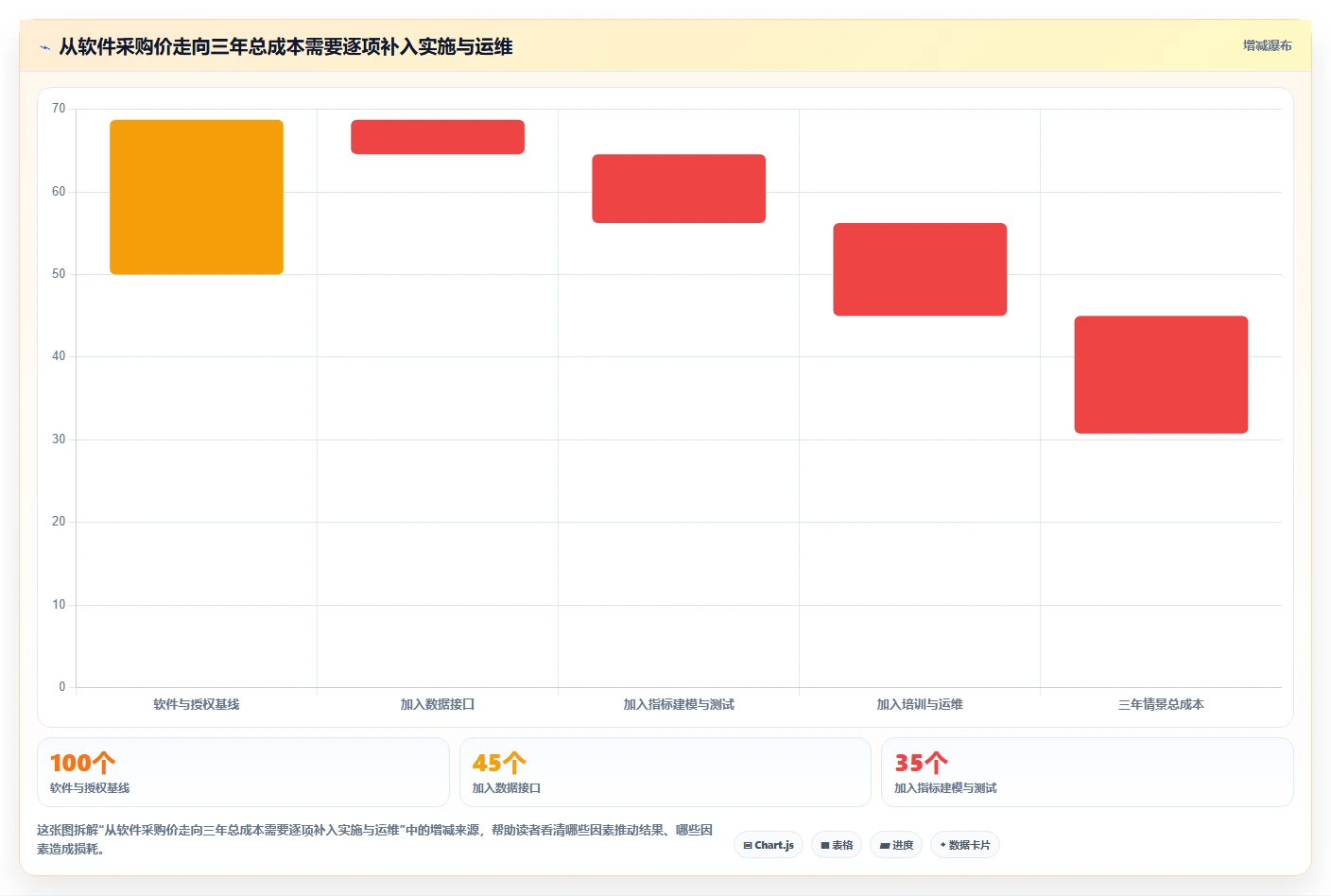This screenshot has width=1331, height=896.
Task: Open the 35个 data card
Action: click(x=1087, y=772)
